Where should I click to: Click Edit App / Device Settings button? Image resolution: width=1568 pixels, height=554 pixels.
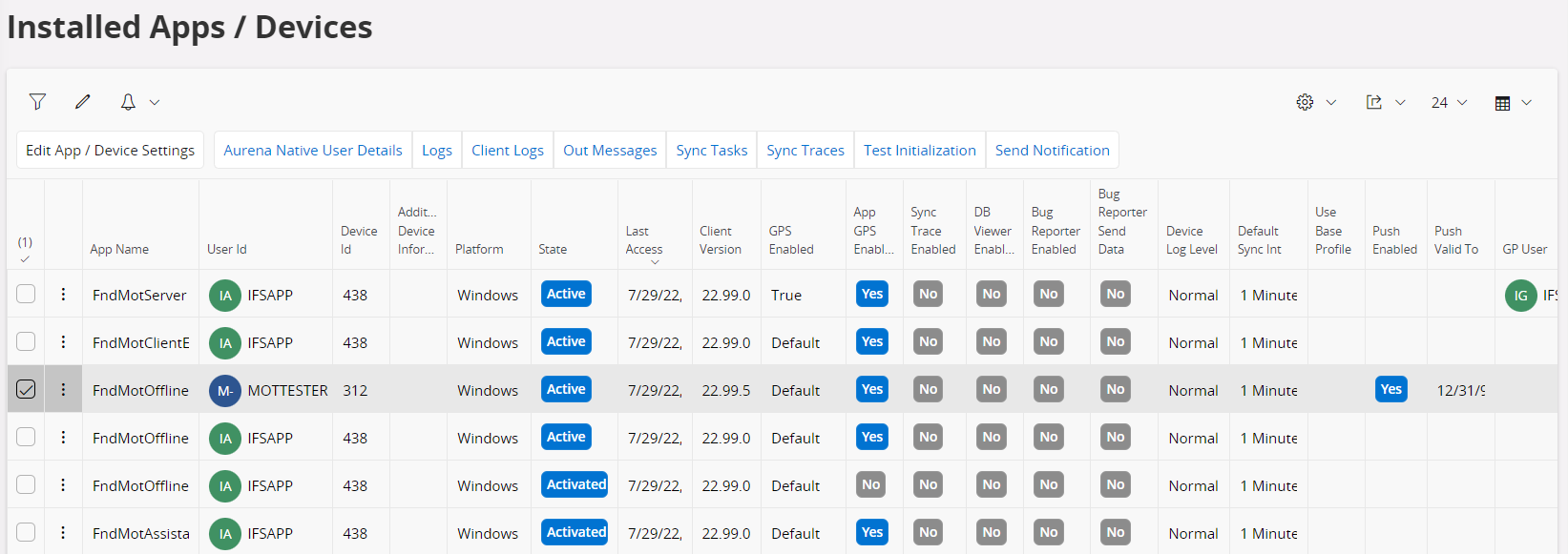(x=110, y=151)
